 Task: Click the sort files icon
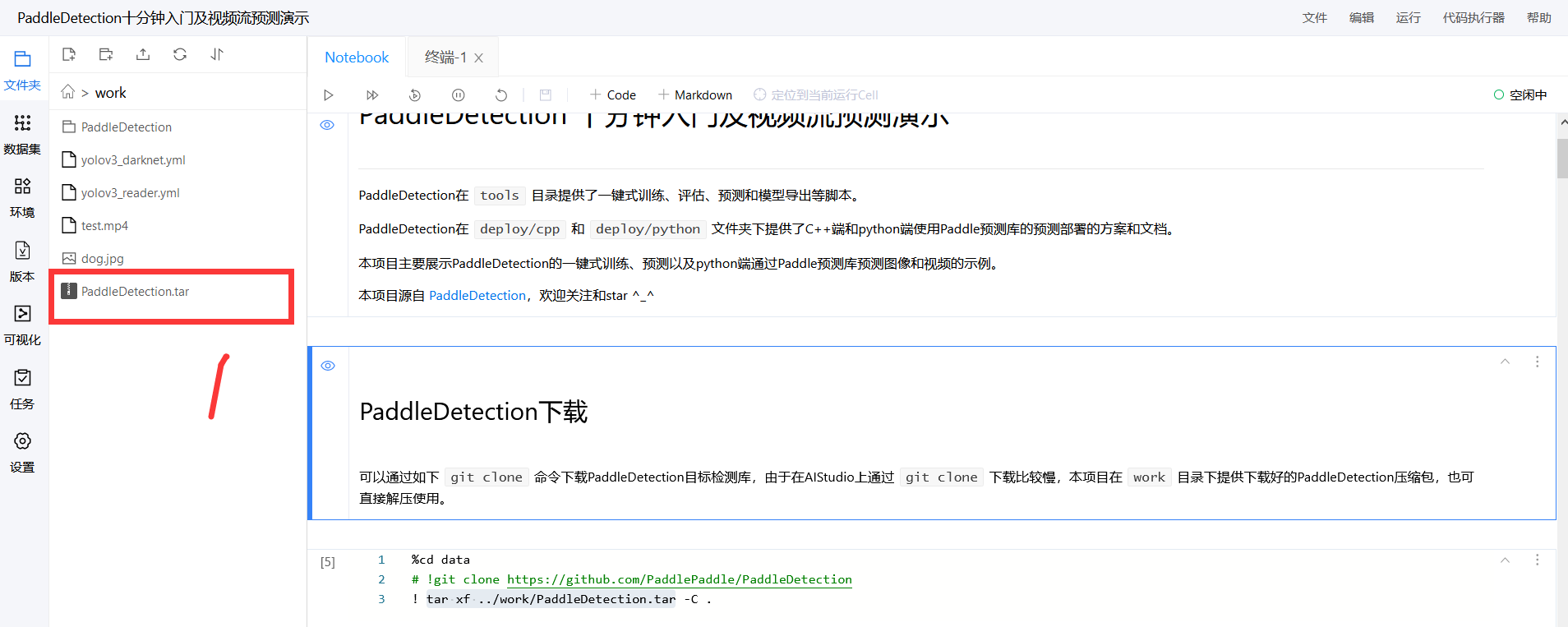[217, 54]
